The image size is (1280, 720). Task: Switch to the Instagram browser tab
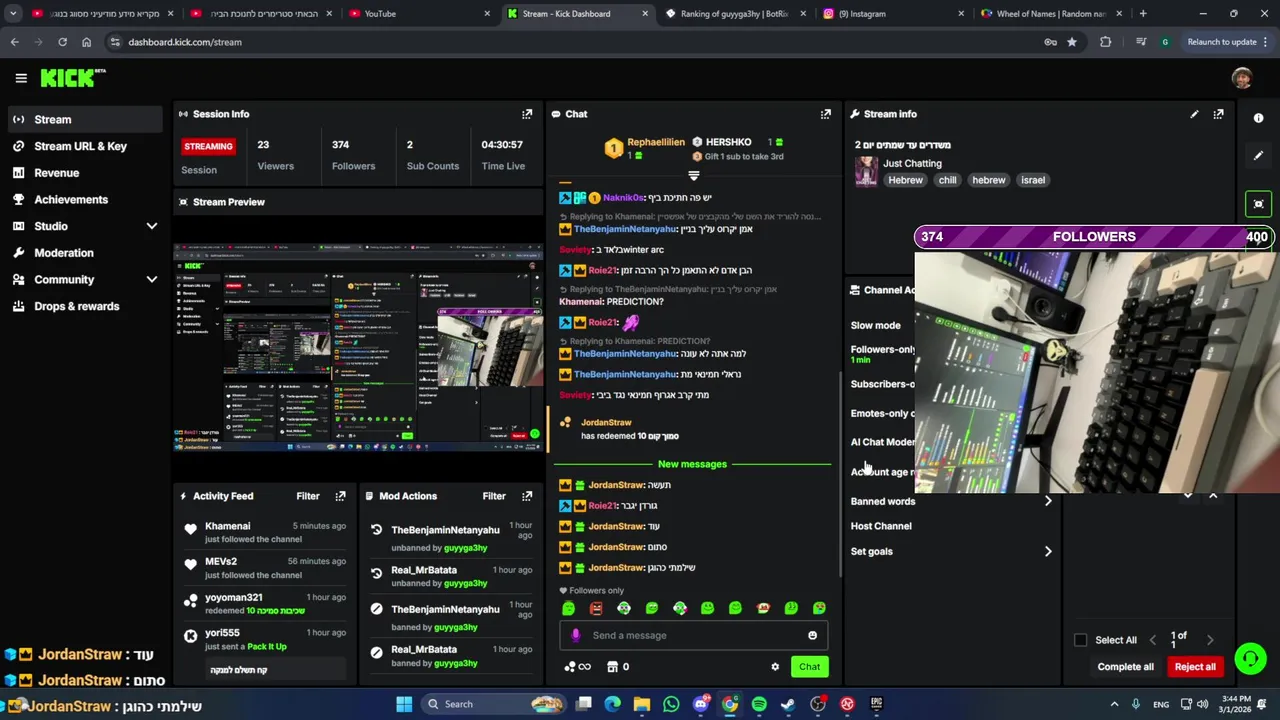click(895, 14)
